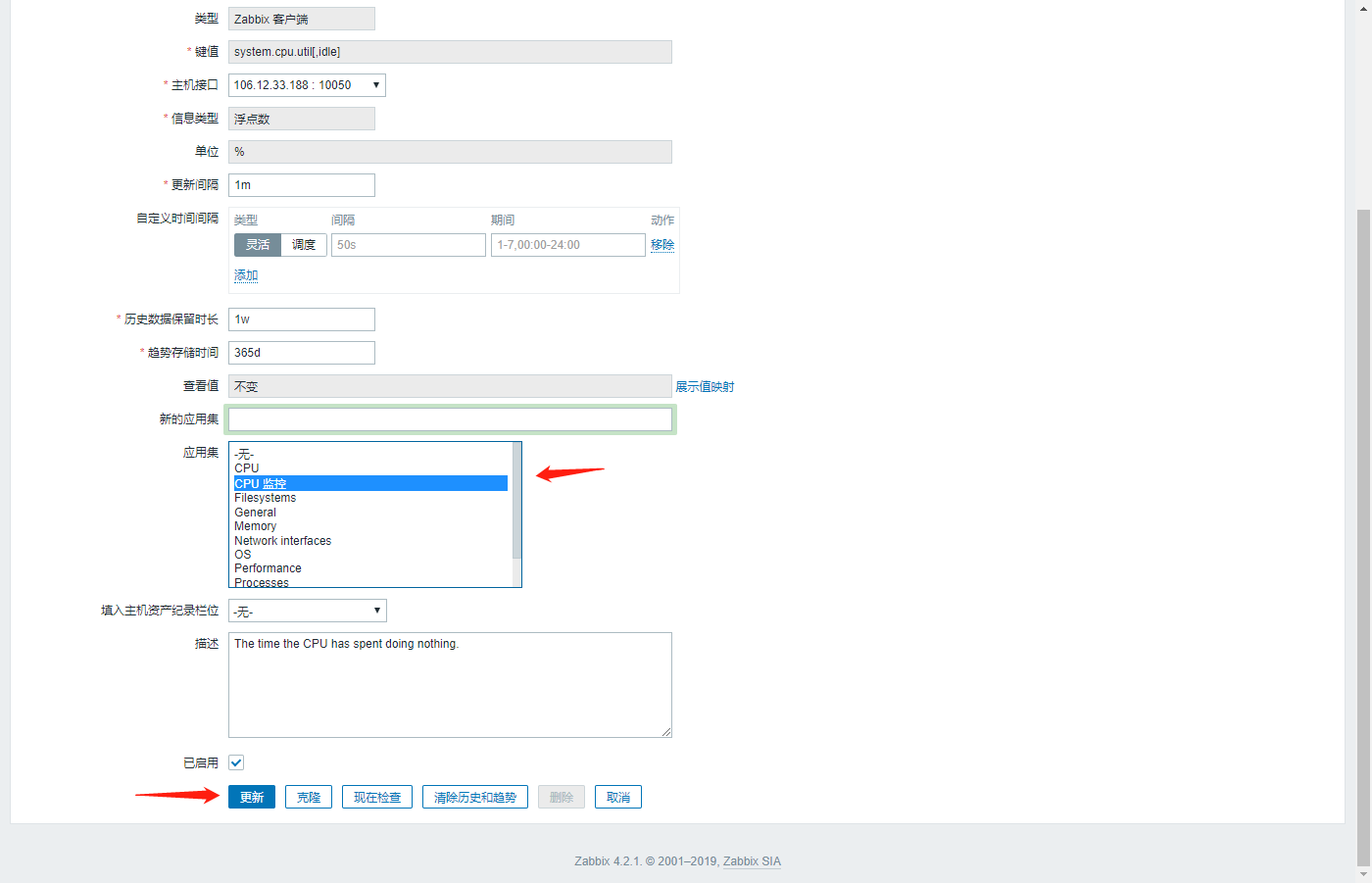Select the 灵活 interval type toggle

(x=258, y=245)
